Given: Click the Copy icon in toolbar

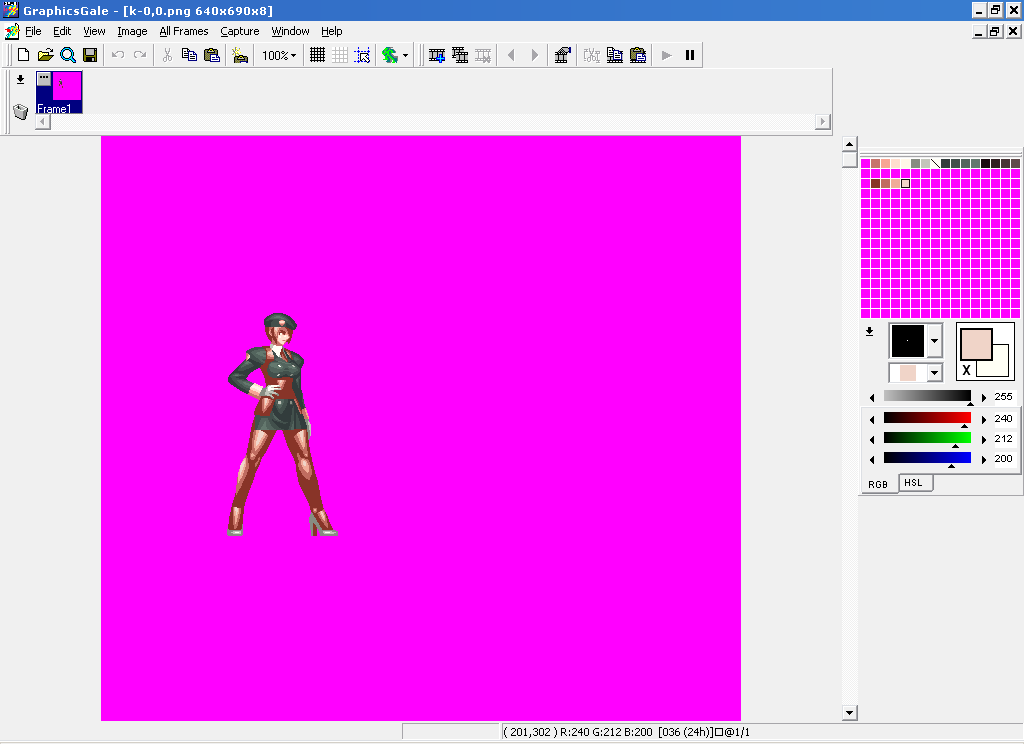Looking at the screenshot, I should (x=189, y=55).
